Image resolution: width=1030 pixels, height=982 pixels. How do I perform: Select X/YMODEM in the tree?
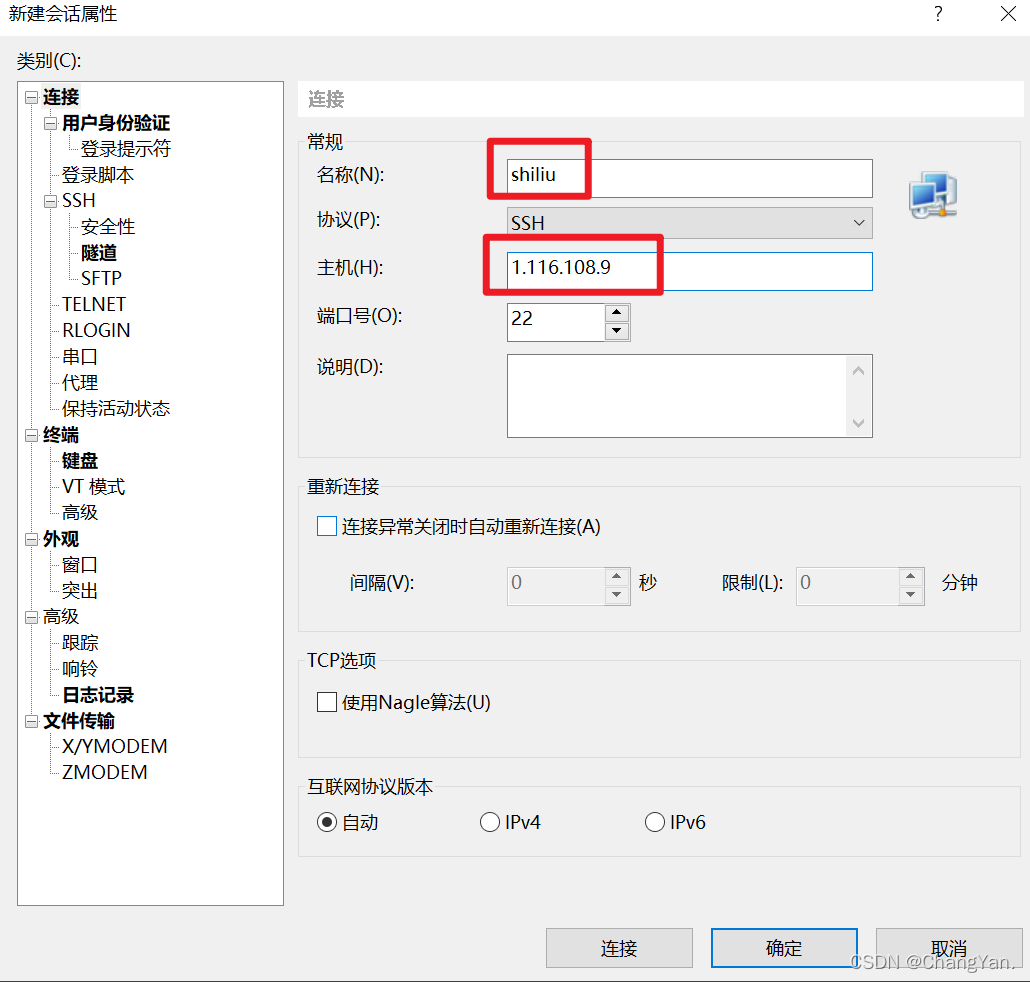[114, 746]
